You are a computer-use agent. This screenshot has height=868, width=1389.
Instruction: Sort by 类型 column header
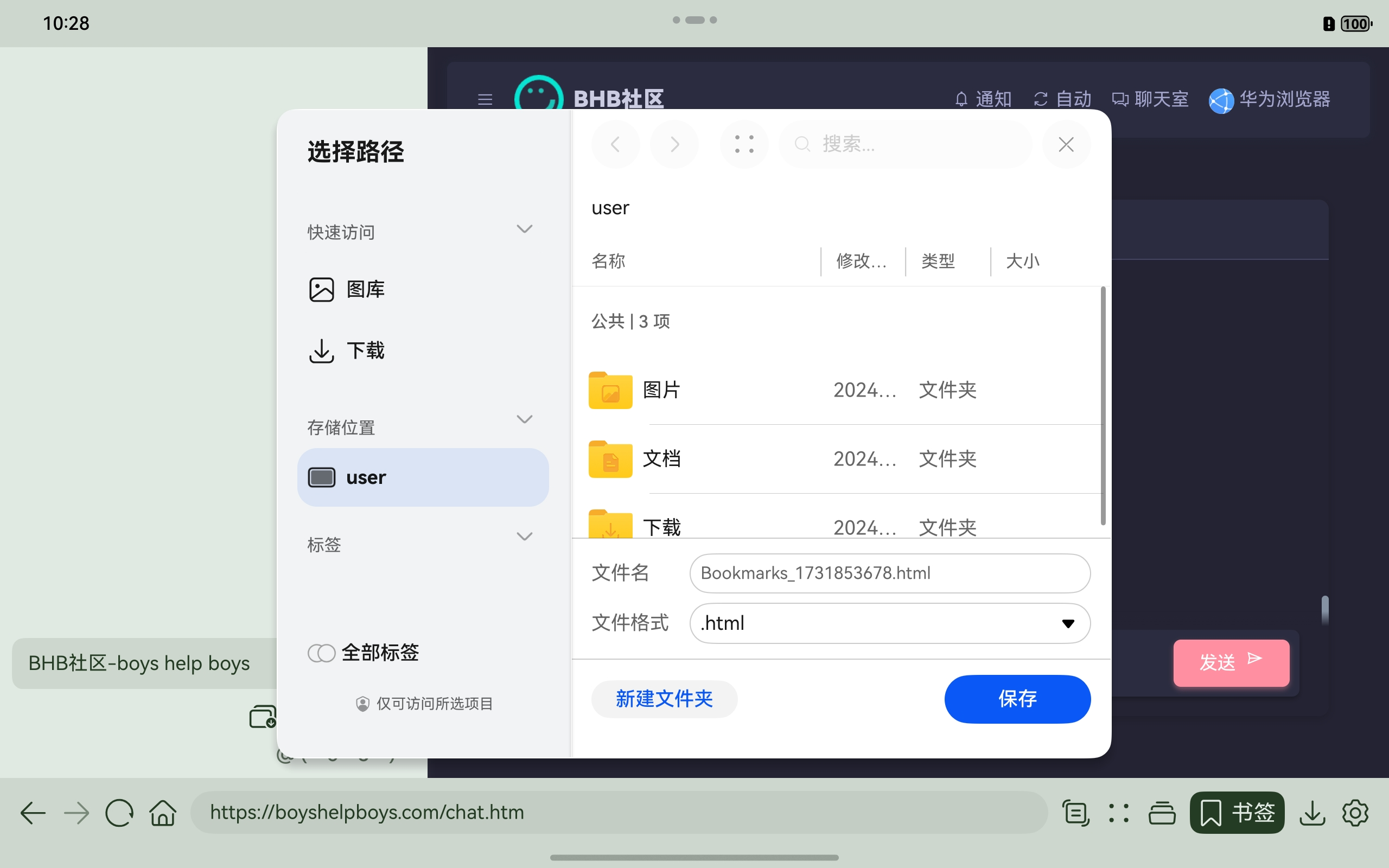click(x=938, y=261)
